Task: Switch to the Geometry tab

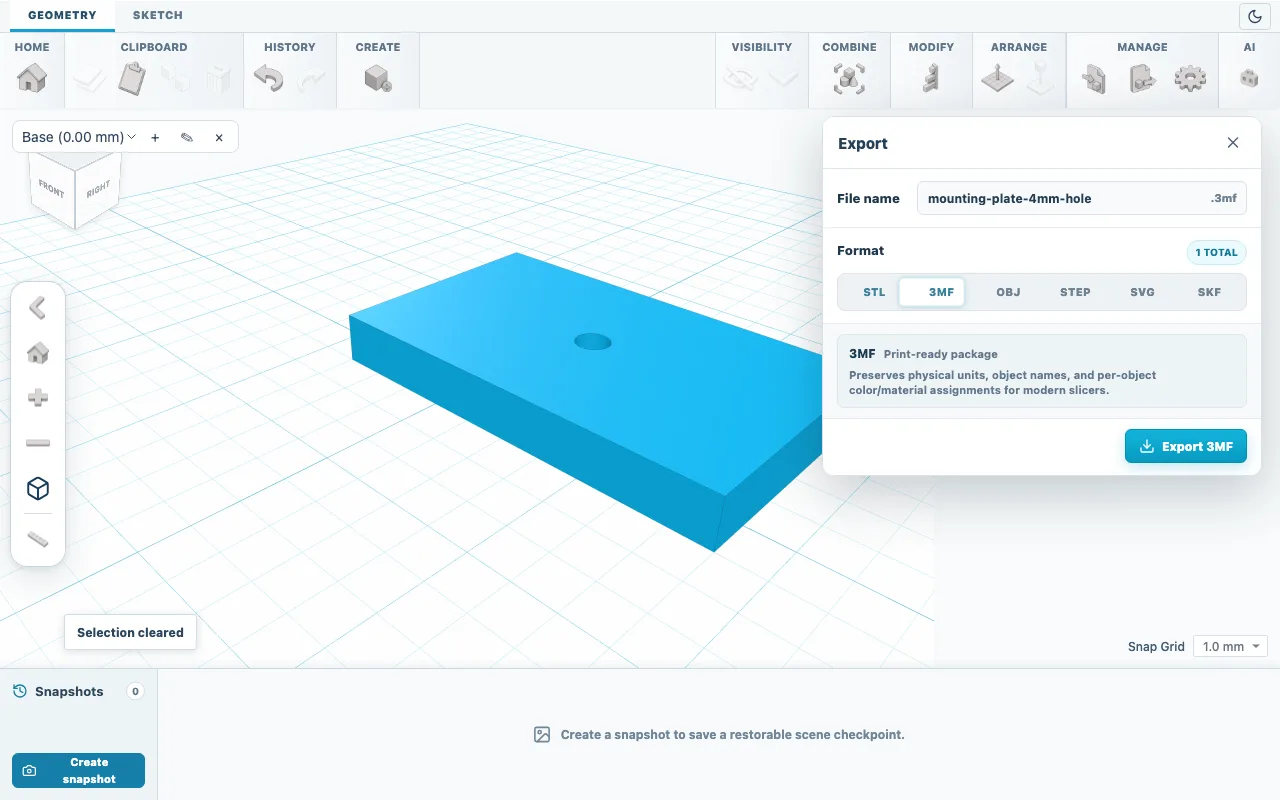Action: 62,15
